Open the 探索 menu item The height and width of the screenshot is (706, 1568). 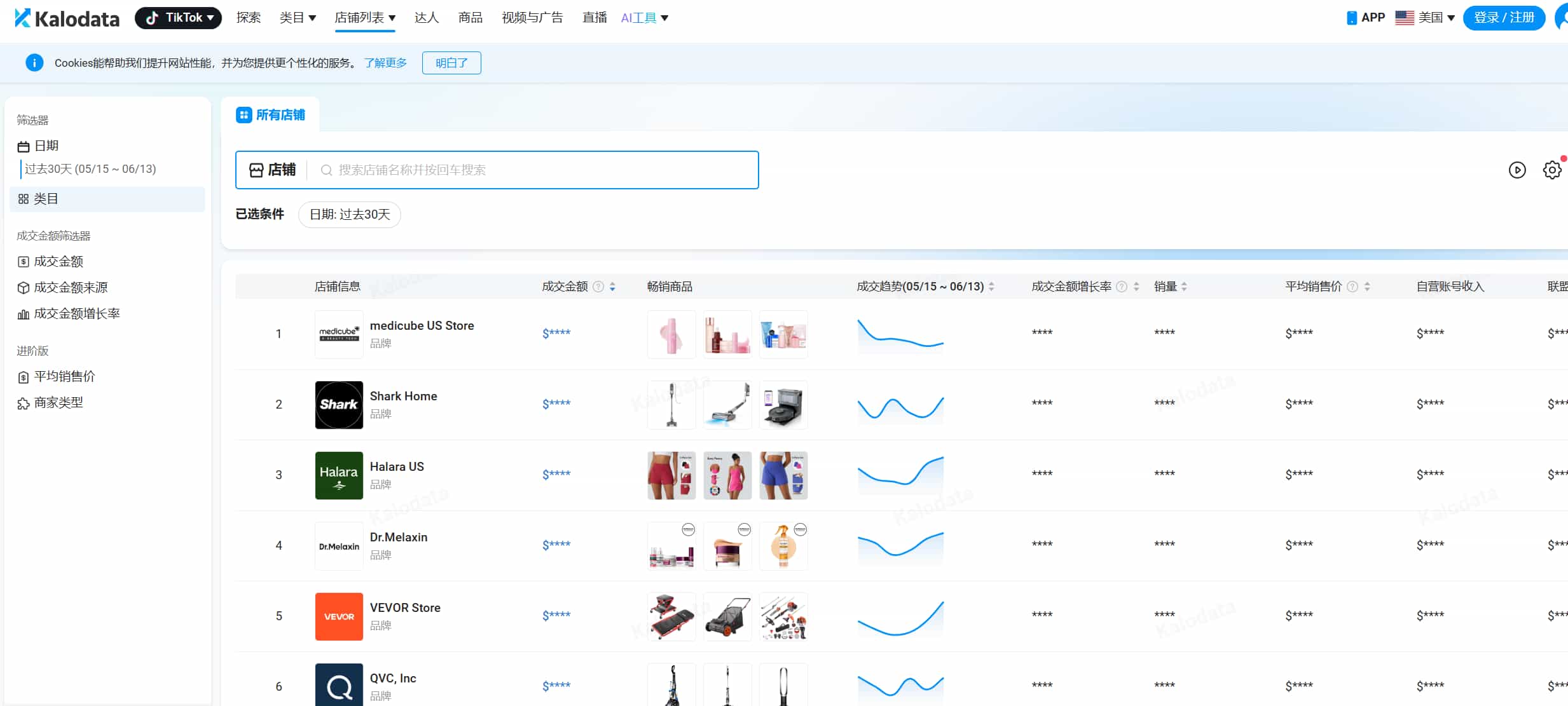[249, 18]
